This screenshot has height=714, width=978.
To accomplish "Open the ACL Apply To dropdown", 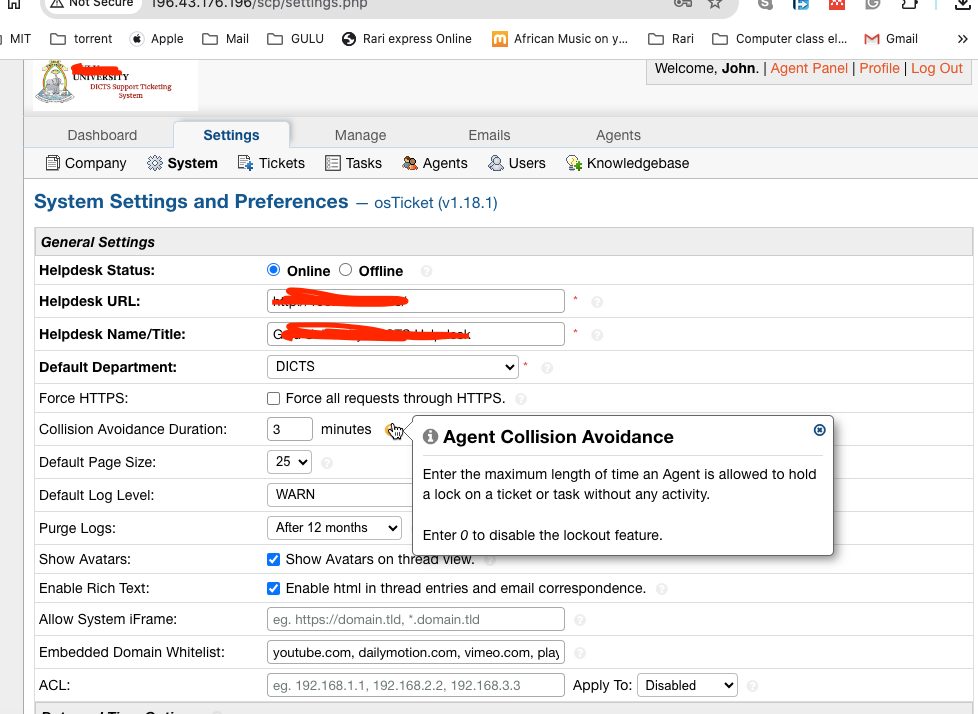I will coord(686,685).
